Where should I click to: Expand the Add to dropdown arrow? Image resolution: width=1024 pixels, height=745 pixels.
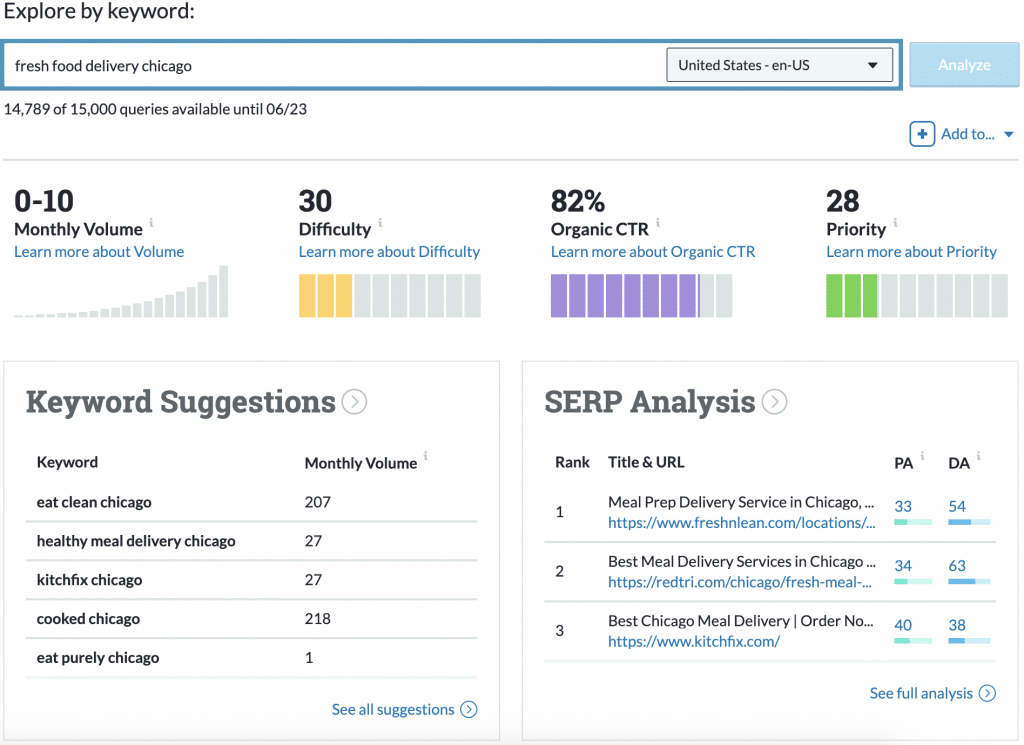[1008, 135]
